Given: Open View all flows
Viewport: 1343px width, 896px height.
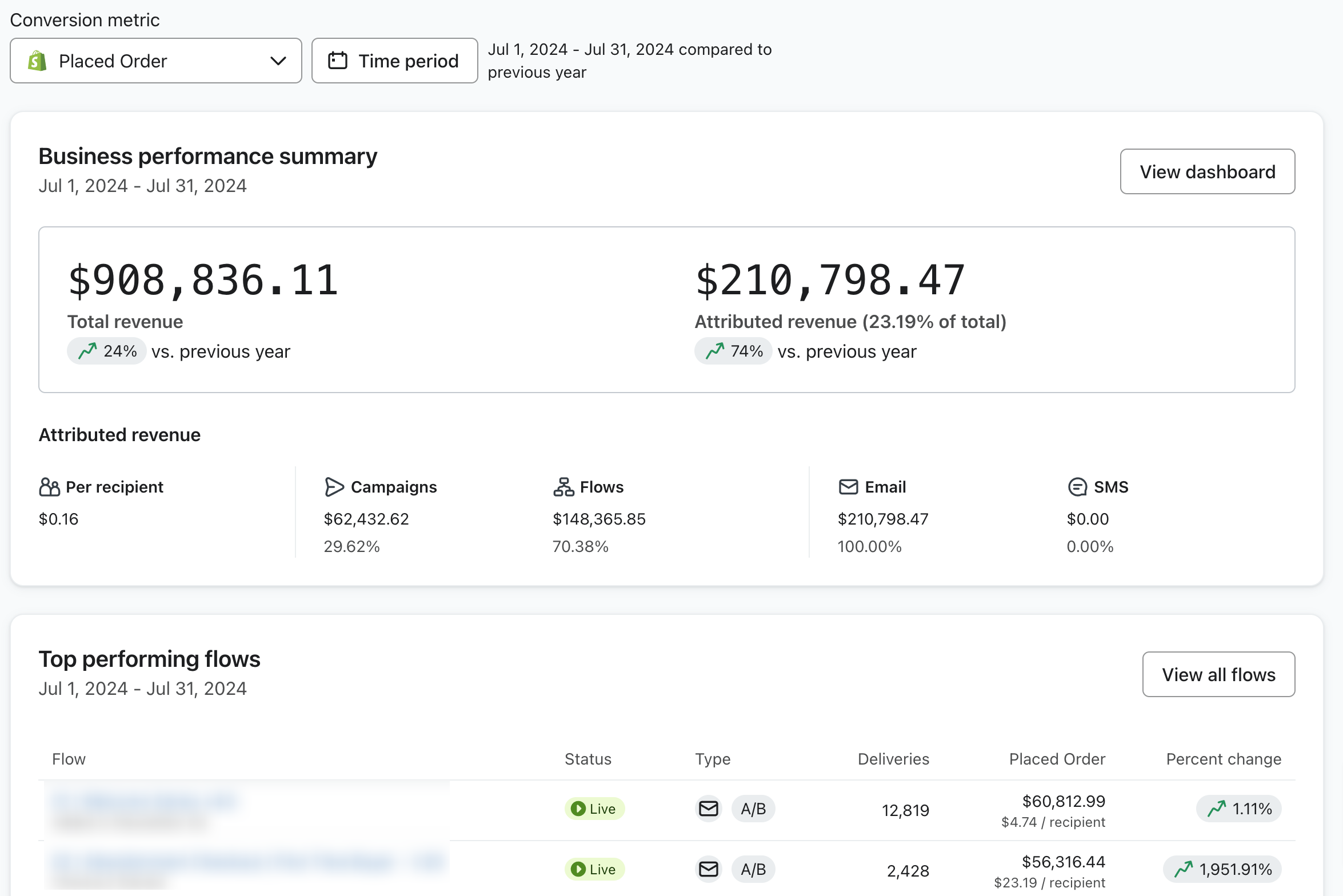Looking at the screenshot, I should tap(1218, 674).
